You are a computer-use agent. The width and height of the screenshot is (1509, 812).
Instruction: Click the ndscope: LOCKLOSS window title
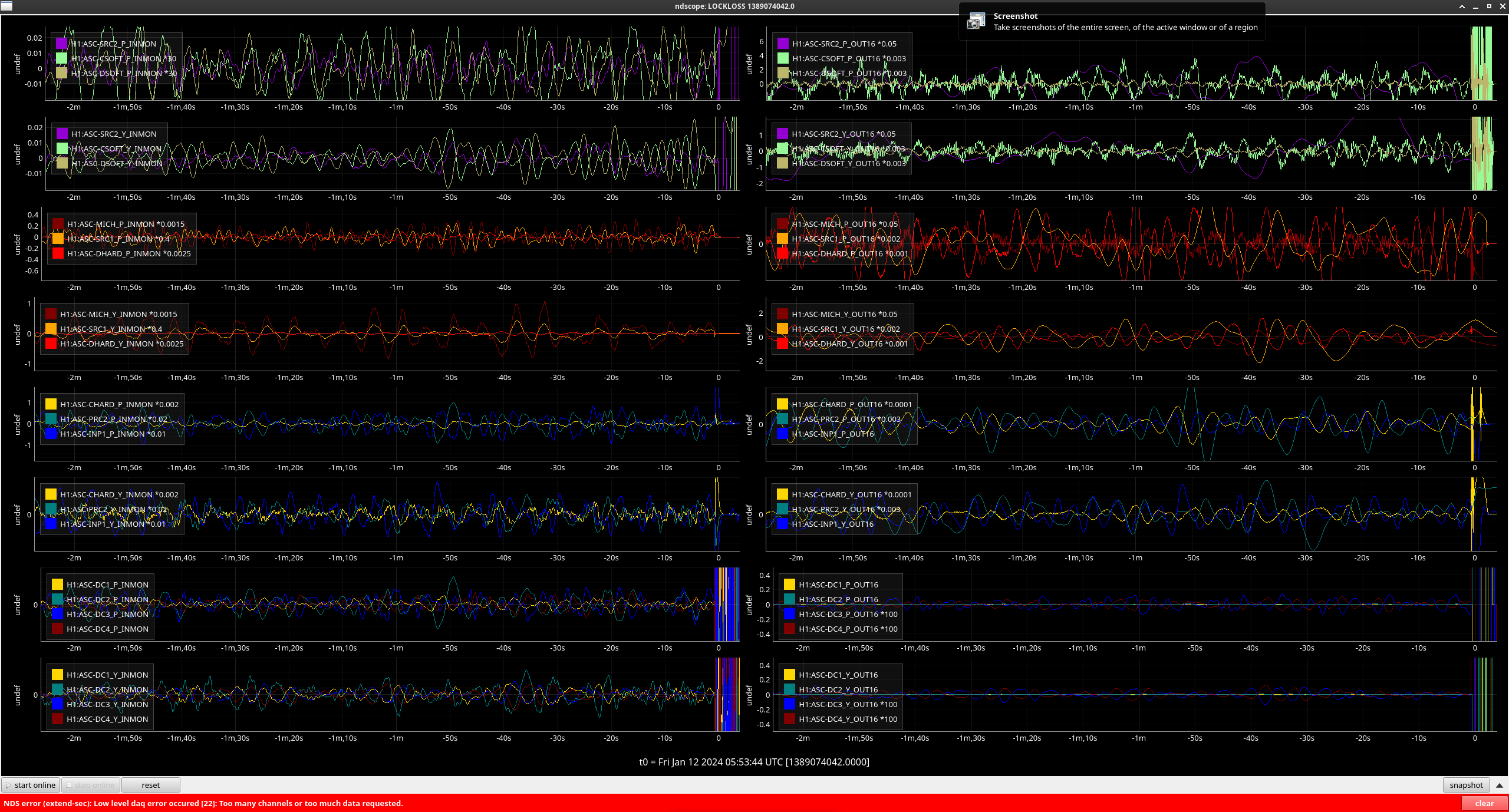click(734, 6)
